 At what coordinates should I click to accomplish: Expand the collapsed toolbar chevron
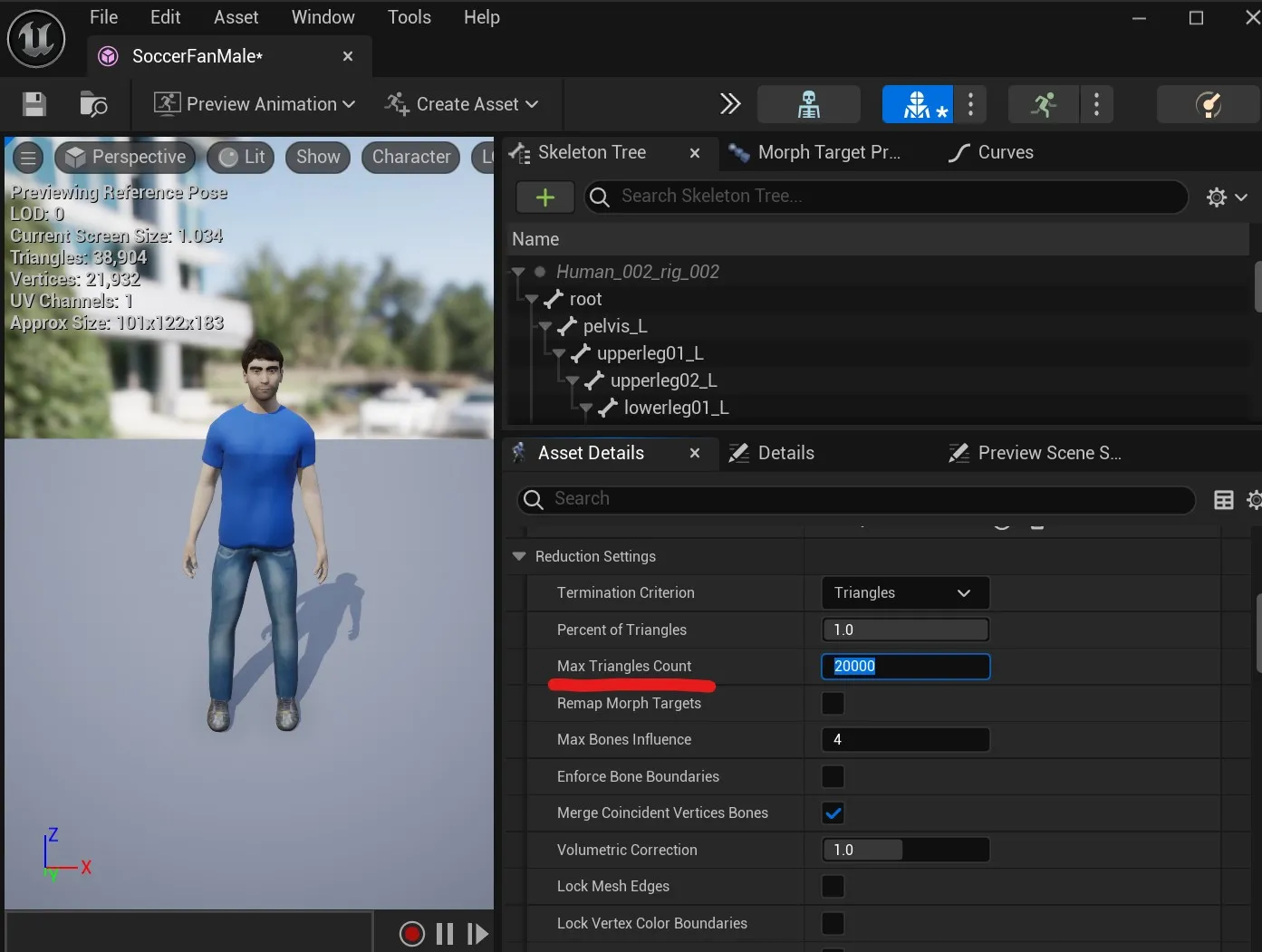coord(730,103)
